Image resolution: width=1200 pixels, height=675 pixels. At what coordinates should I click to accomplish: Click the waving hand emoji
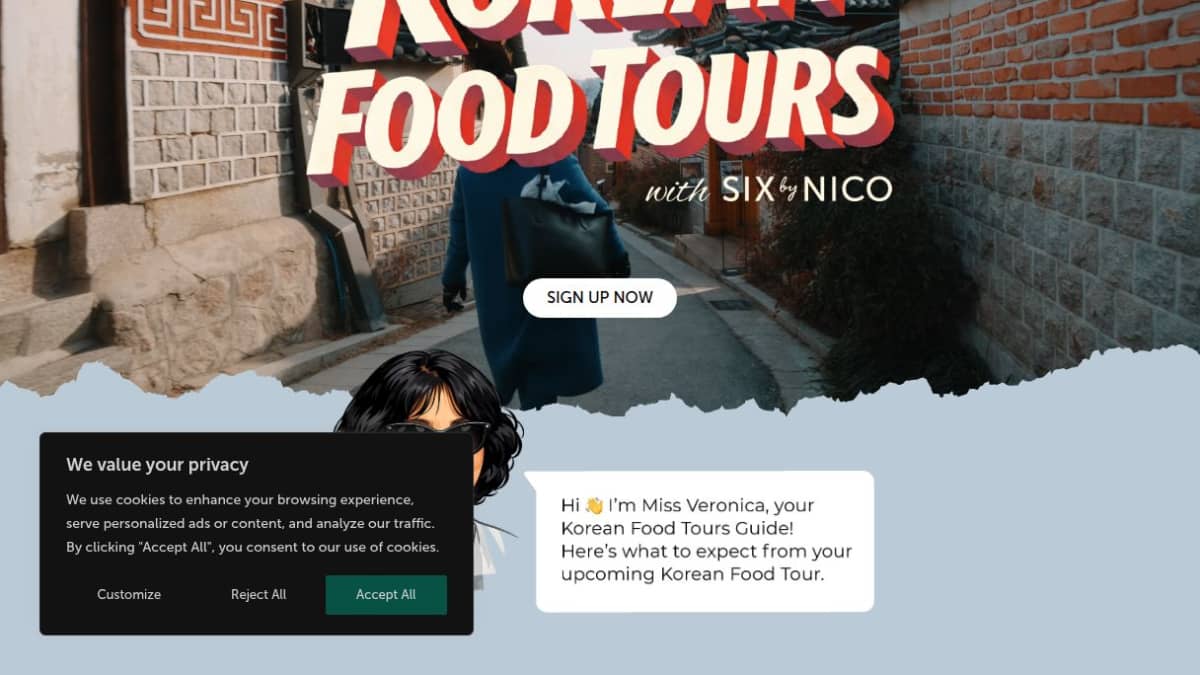[x=594, y=506]
